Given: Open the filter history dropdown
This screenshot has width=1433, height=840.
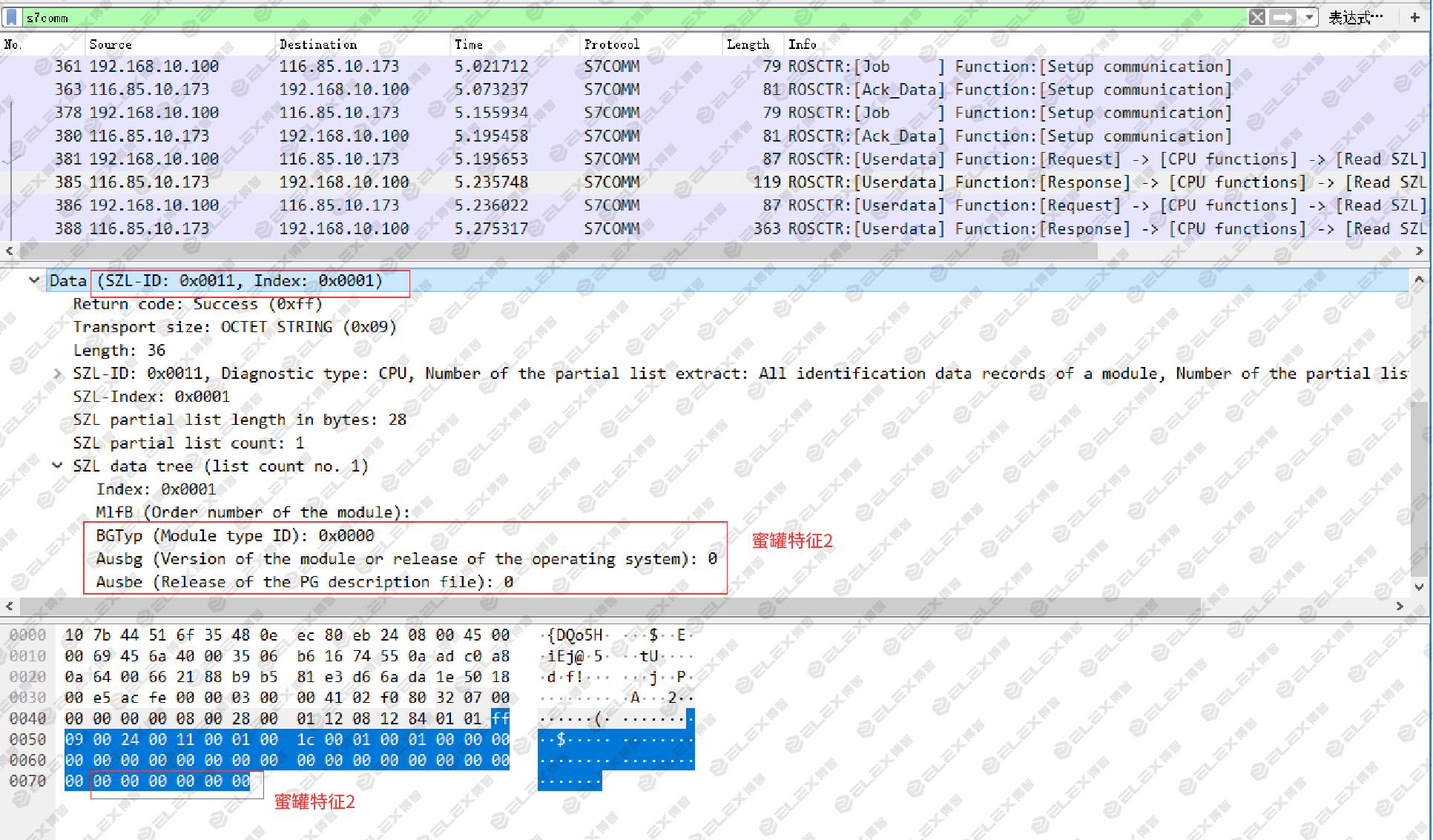Looking at the screenshot, I should (1309, 17).
